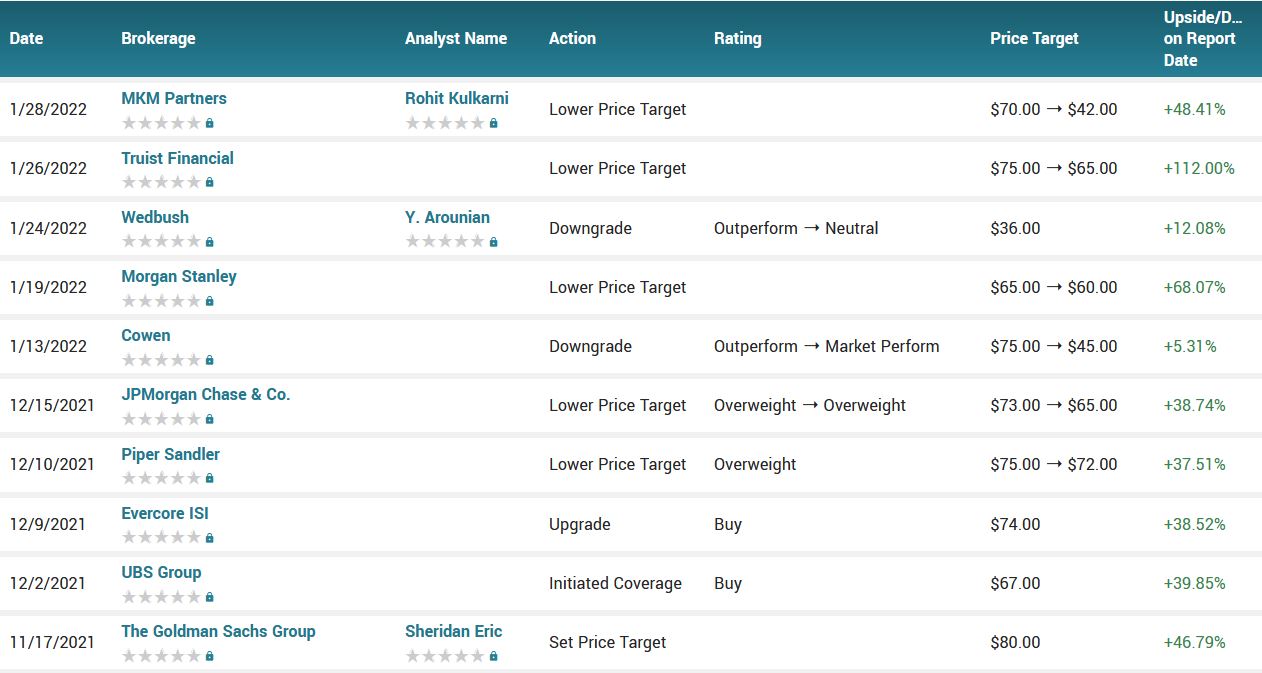The width and height of the screenshot is (1262, 673).
Task: Click the lock icon under UBS Group
Action: pyautogui.click(x=209, y=597)
